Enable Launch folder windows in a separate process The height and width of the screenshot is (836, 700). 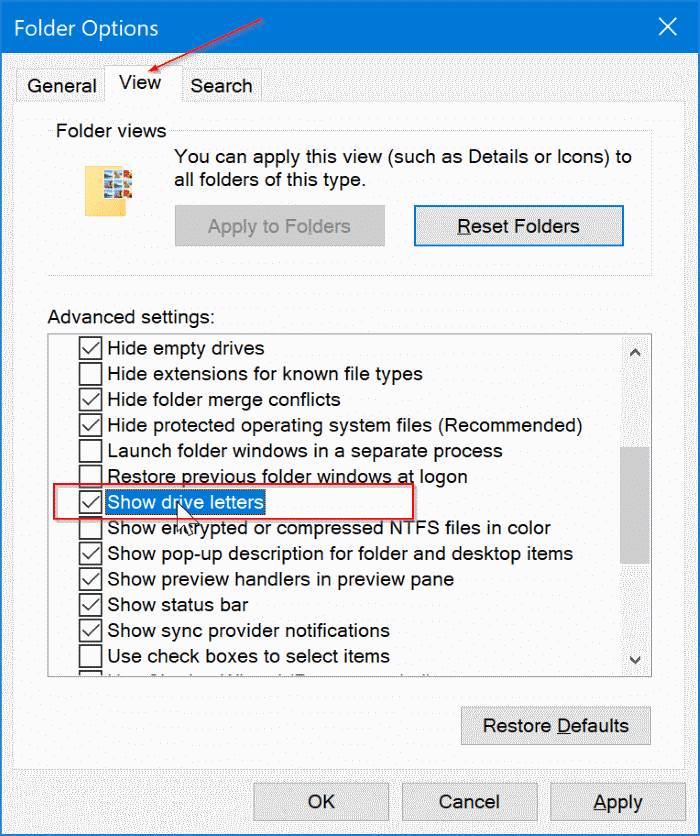pos(90,451)
